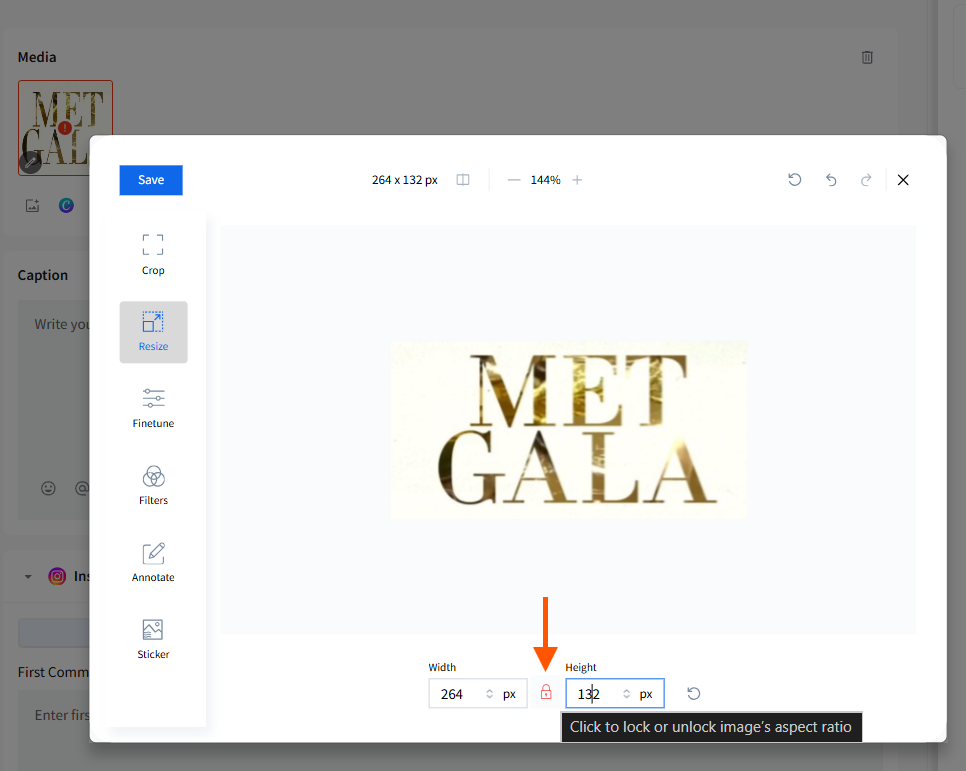The height and width of the screenshot is (771, 966).
Task: Open the Finetune adjustments
Action: pos(153,407)
